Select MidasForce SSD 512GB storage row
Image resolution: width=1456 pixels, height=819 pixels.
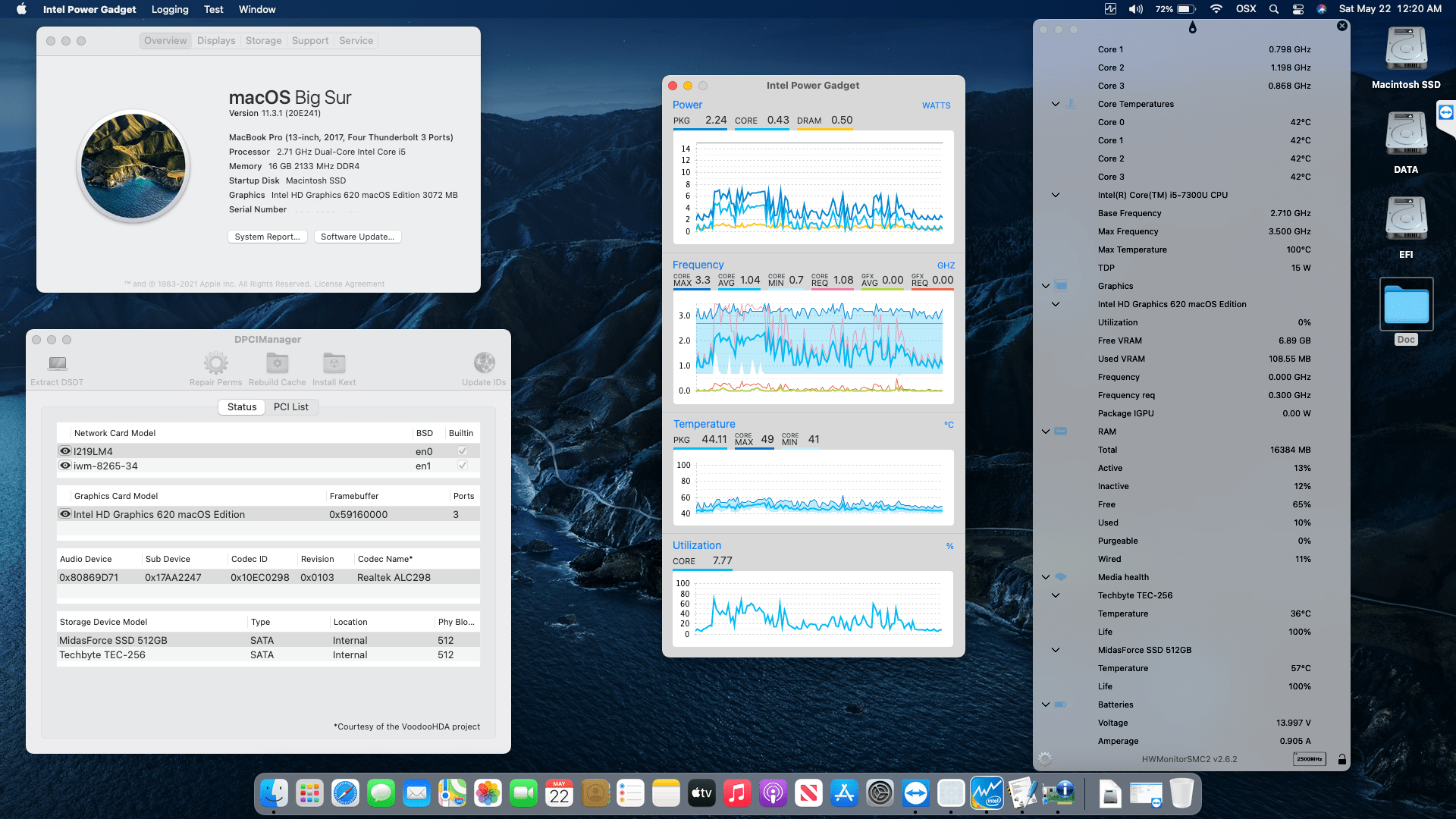pyautogui.click(x=268, y=641)
